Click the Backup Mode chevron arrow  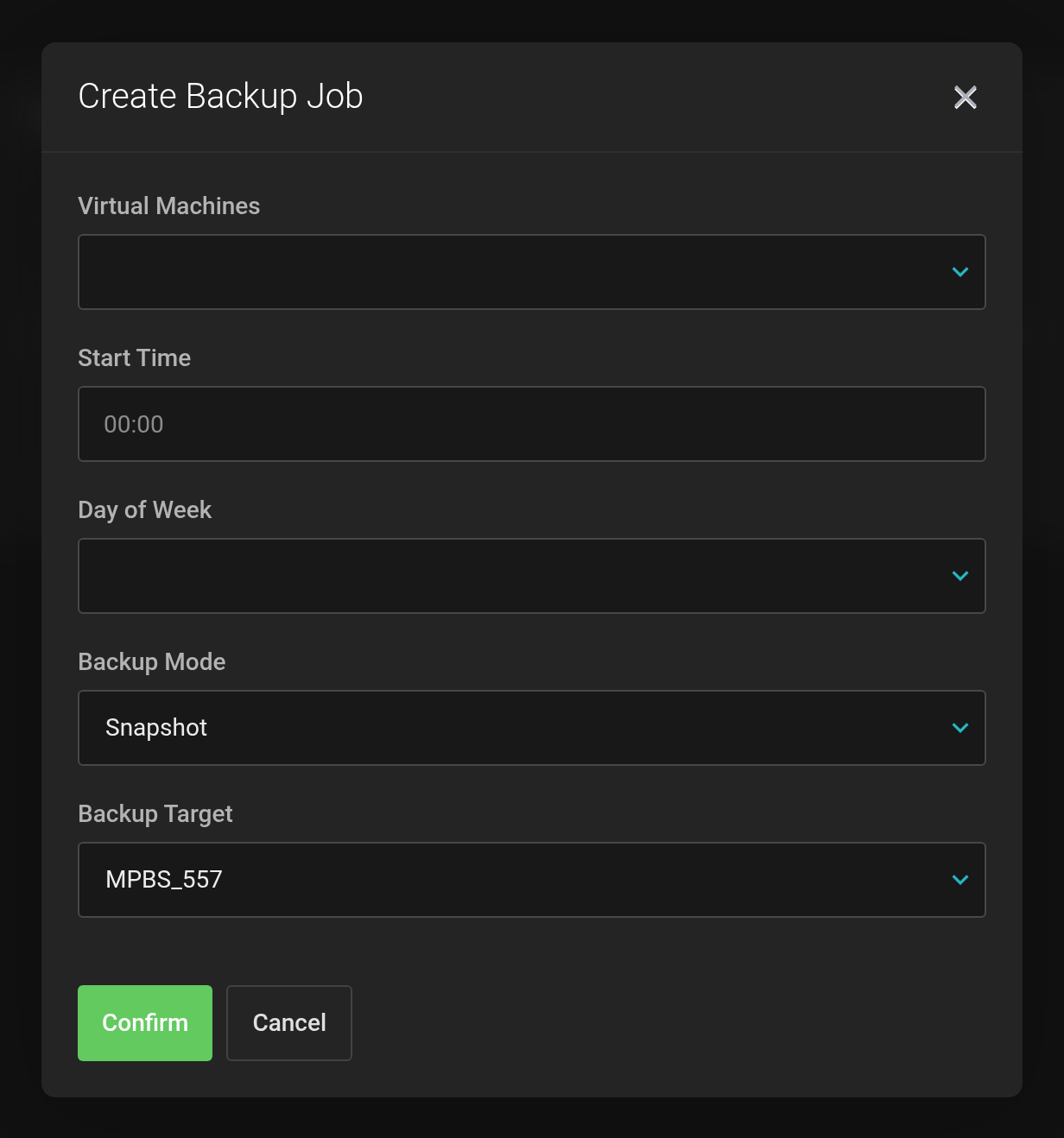click(x=959, y=728)
